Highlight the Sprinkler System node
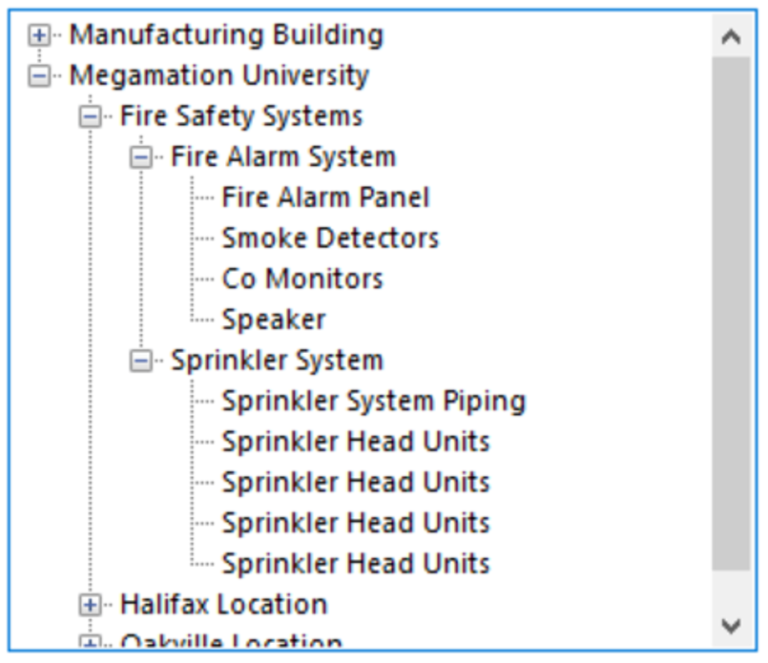The image size is (768, 663). click(x=277, y=361)
